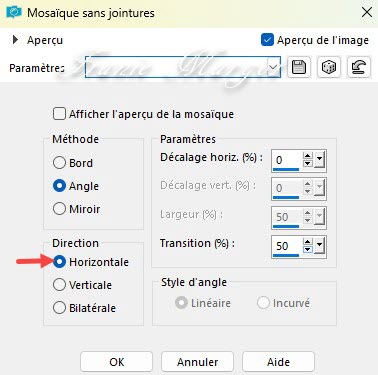Screen dimensions: 378x375
Task: Click the randomize parameters dice icon
Action: pos(329,67)
